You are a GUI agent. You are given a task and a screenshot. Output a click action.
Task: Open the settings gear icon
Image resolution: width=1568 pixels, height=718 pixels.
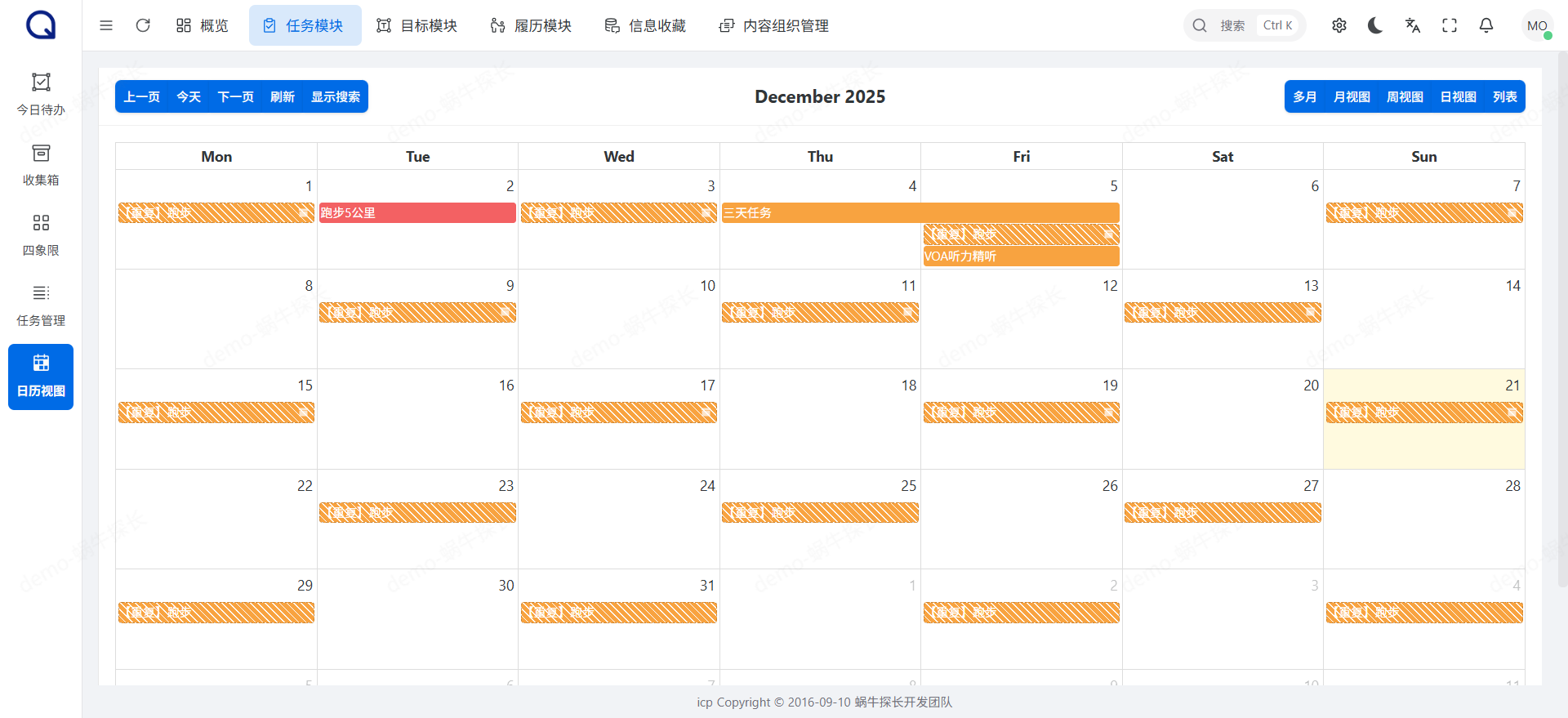coord(1339,25)
